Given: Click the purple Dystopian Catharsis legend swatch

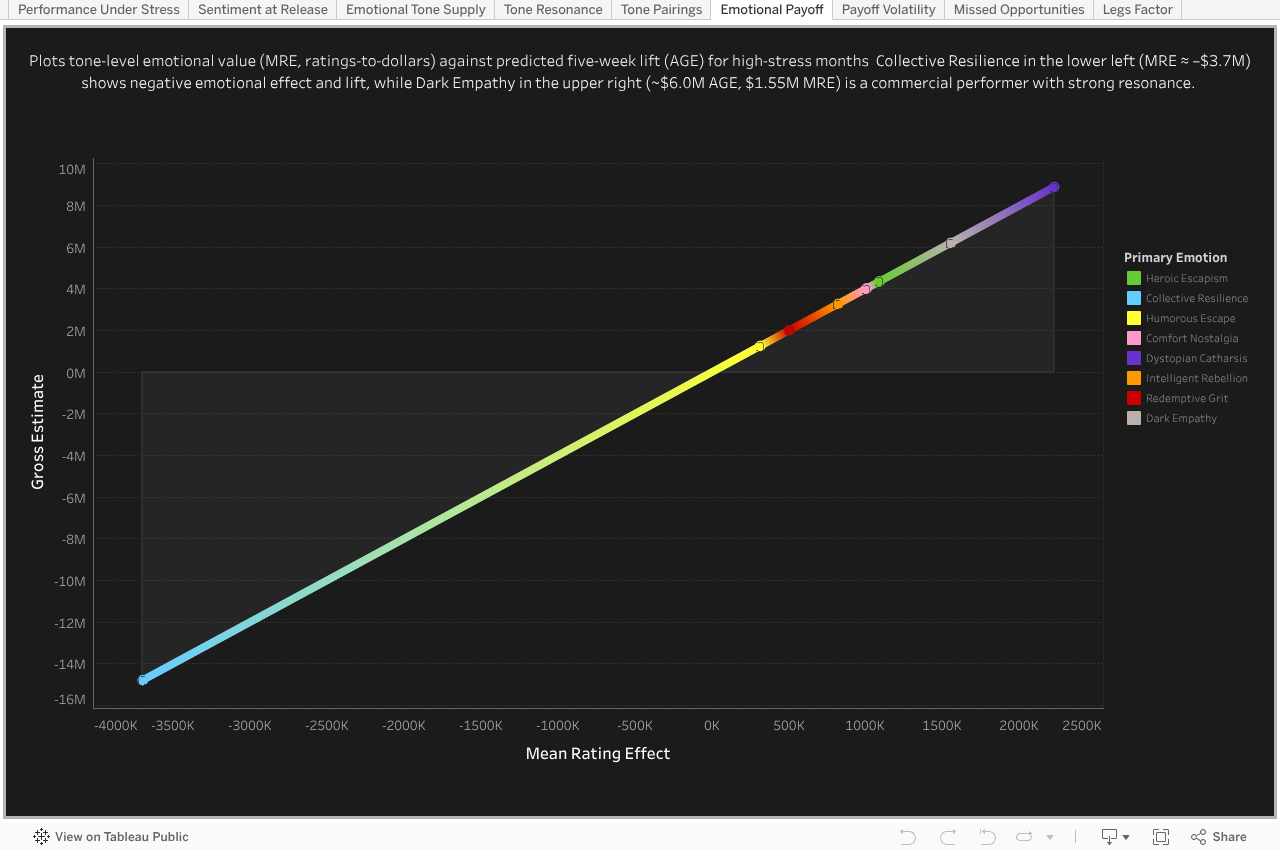Looking at the screenshot, I should click(x=1134, y=358).
